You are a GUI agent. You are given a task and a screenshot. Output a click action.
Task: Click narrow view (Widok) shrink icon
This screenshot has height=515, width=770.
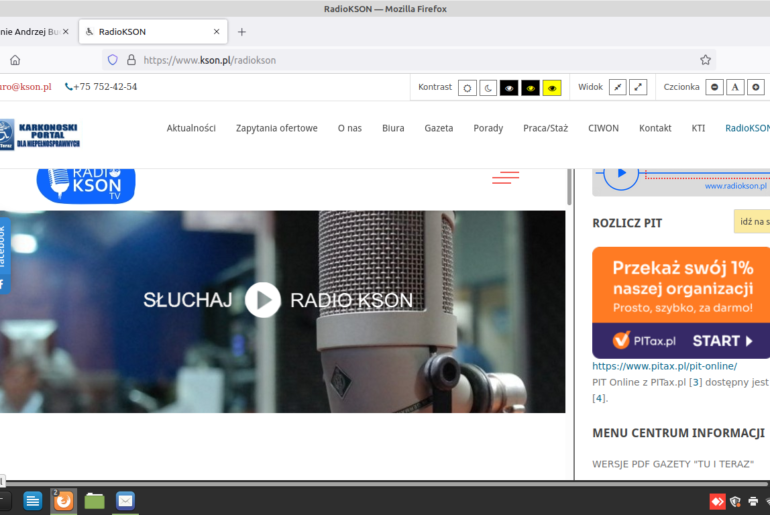tap(618, 88)
